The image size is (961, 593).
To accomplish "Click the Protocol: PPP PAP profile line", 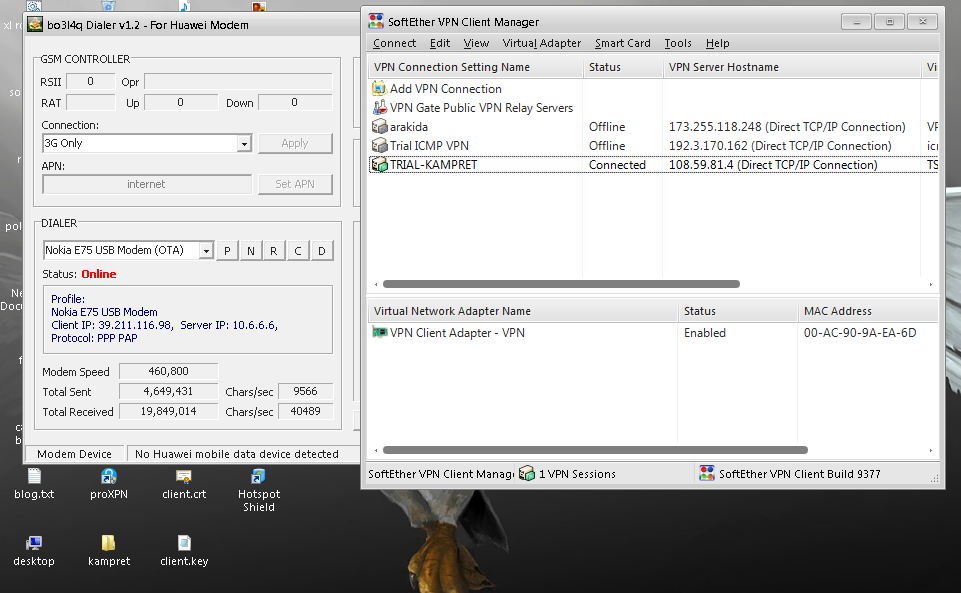I will 94,338.
